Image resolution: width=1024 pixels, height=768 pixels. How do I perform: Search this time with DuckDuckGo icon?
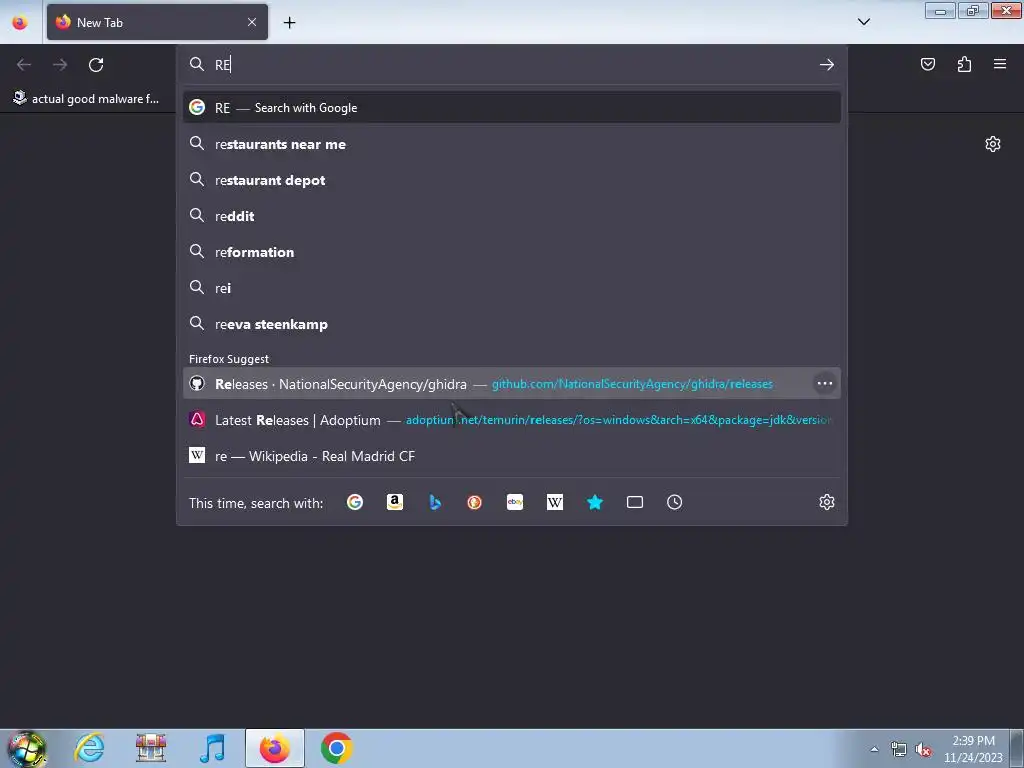(x=475, y=502)
